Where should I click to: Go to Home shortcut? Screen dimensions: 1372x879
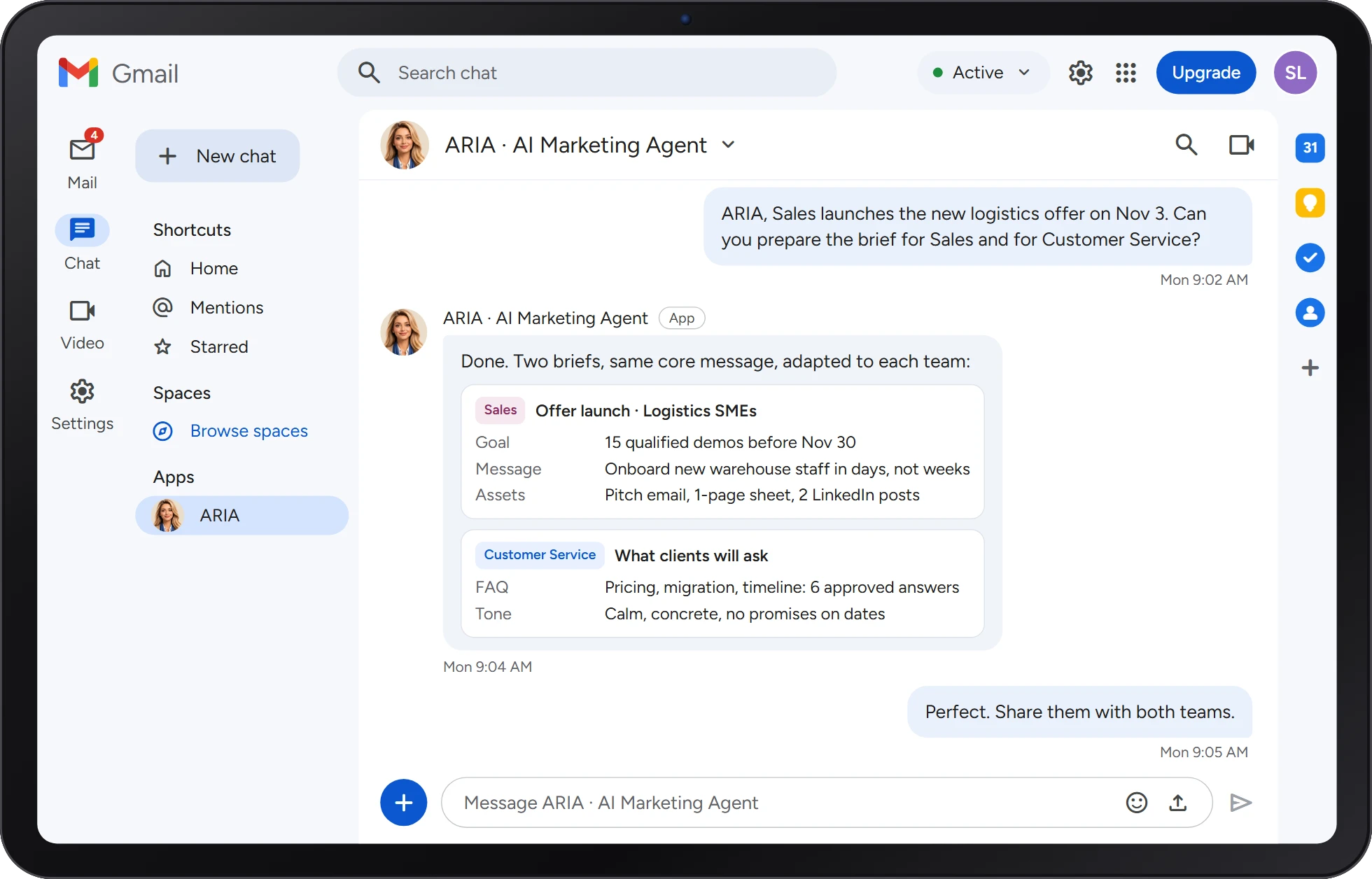click(x=213, y=269)
